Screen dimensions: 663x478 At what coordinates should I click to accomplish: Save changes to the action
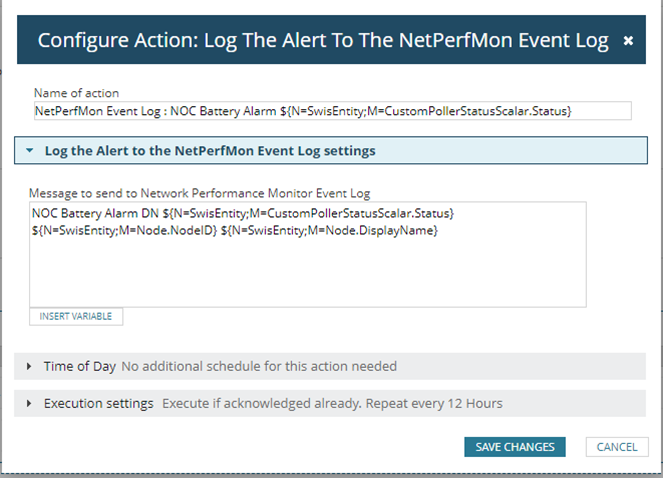click(515, 447)
